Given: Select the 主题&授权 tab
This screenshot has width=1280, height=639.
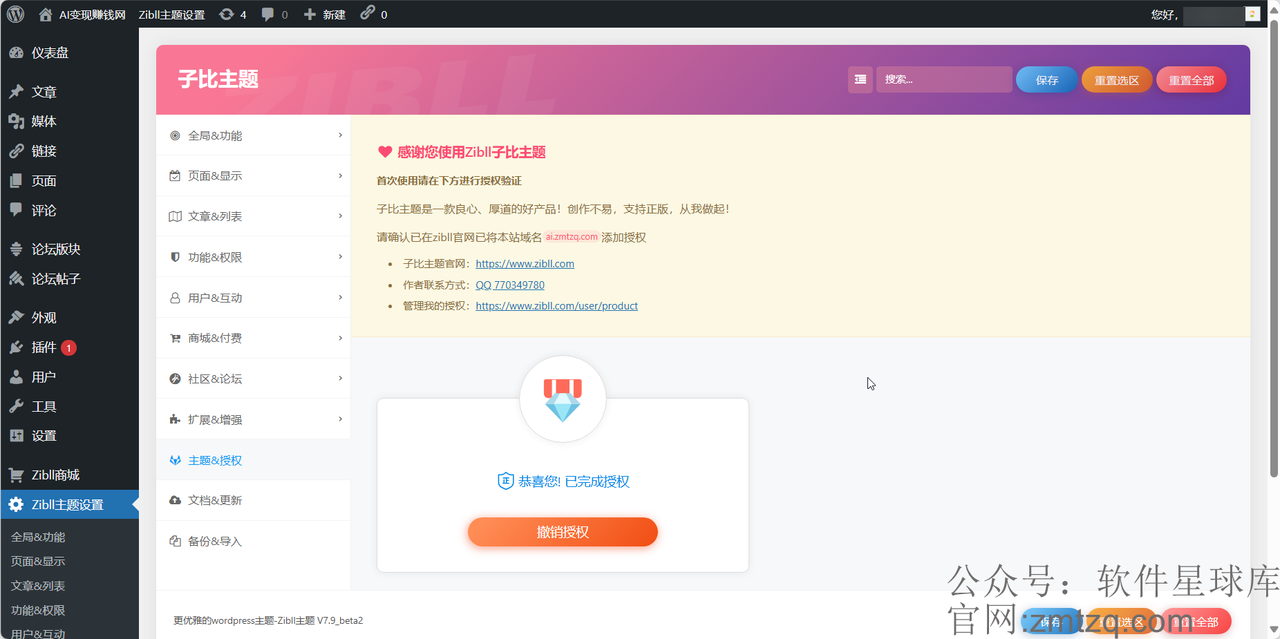Looking at the screenshot, I should click(x=253, y=460).
